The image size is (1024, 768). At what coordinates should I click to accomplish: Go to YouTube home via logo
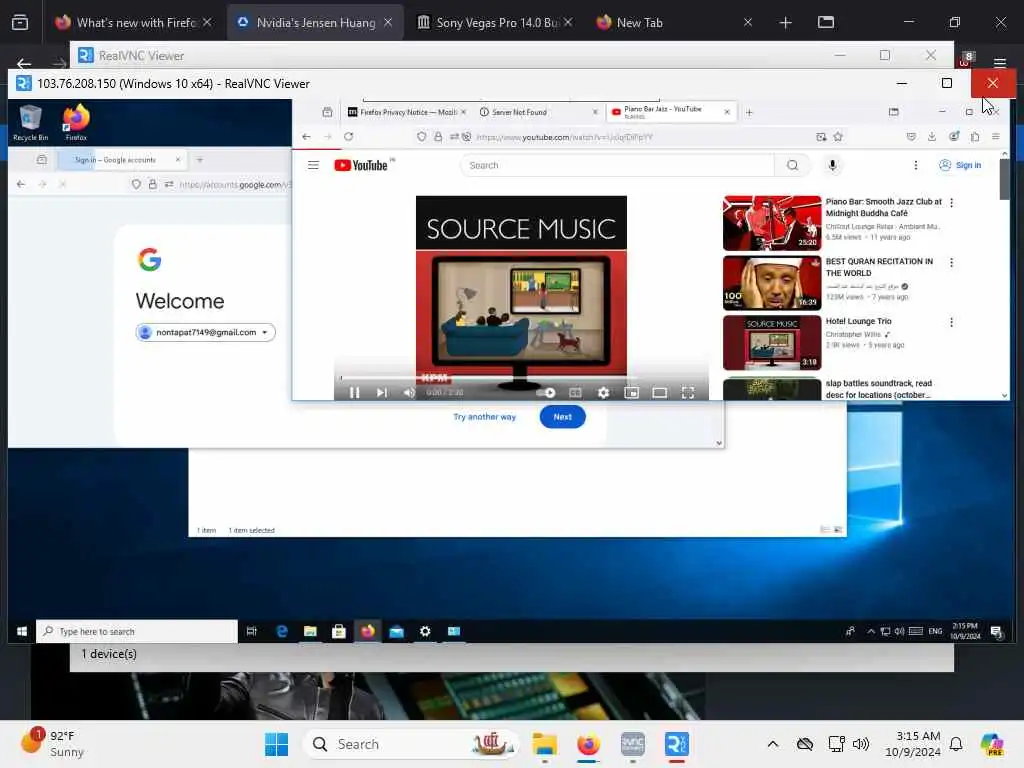[361, 165]
